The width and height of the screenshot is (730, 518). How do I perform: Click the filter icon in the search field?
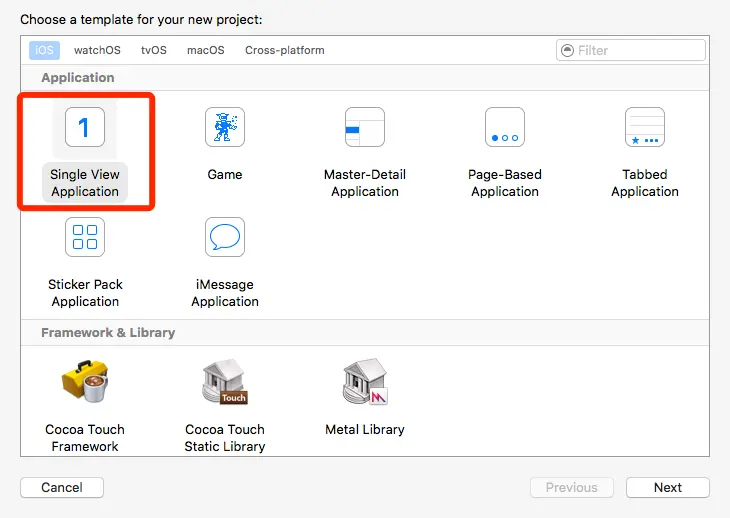click(x=568, y=50)
